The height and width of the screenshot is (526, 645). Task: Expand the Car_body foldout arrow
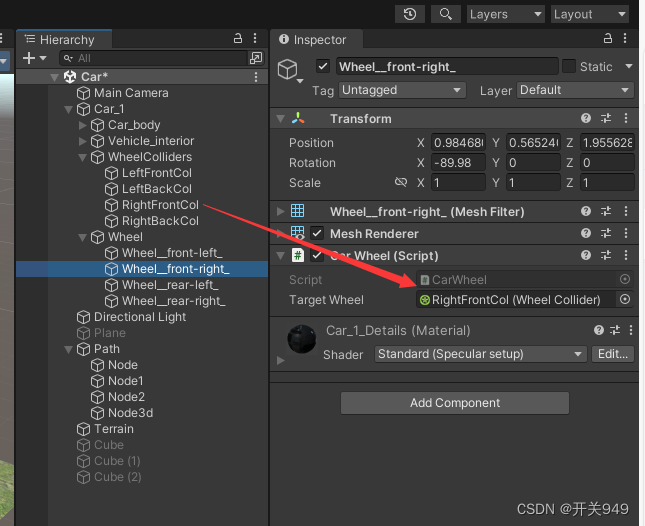click(x=82, y=125)
